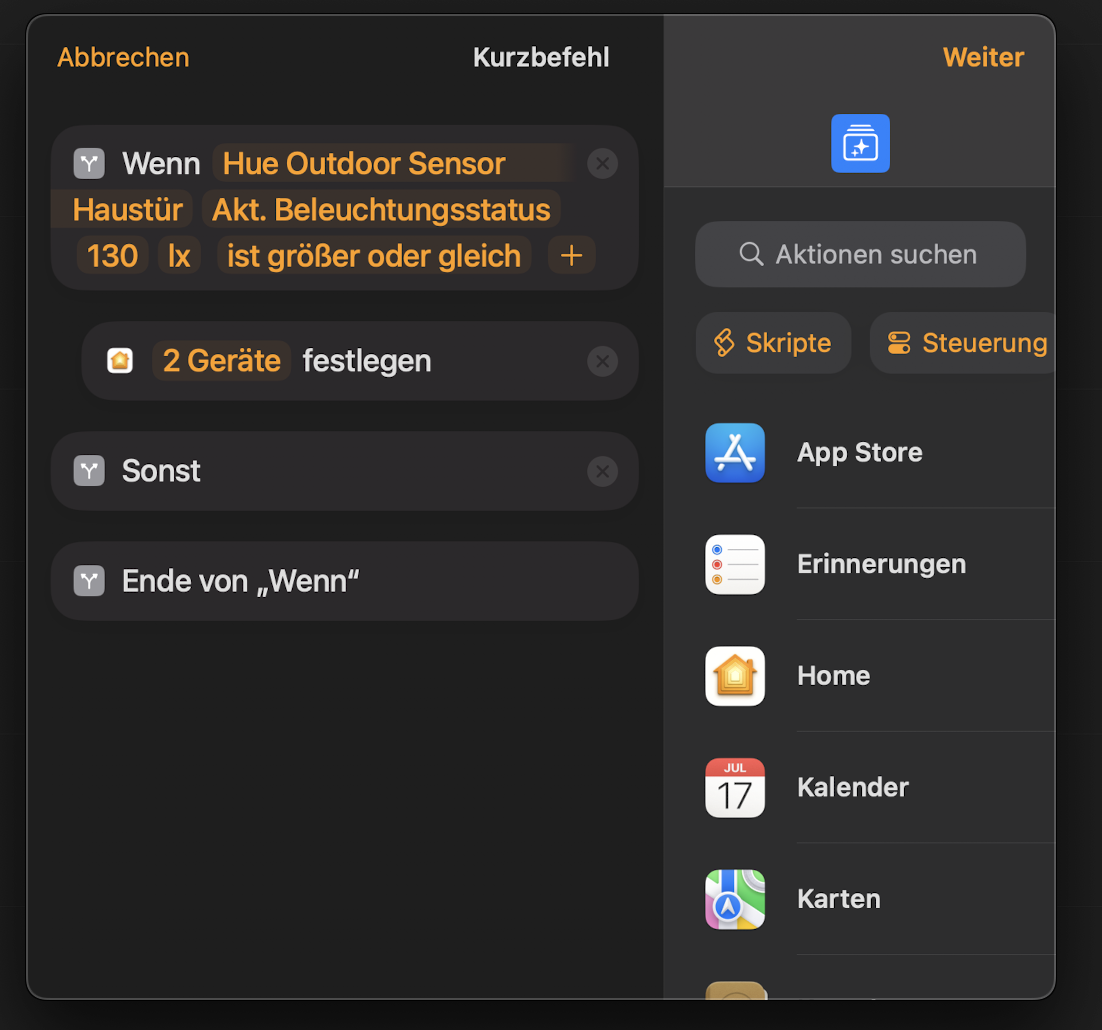
Task: Open the Home app actions icon
Action: 735,676
